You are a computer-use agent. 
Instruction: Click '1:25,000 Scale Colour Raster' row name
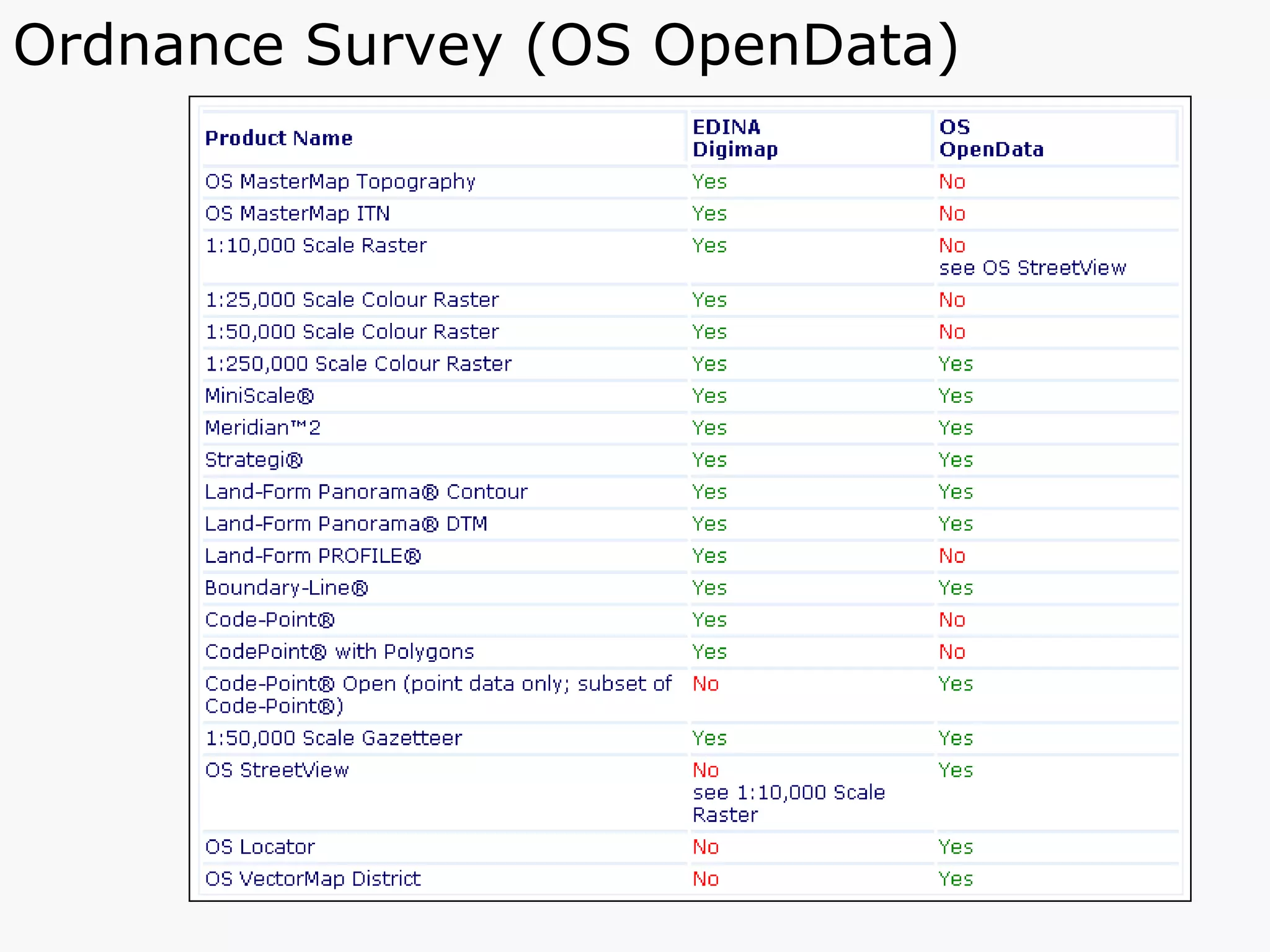pos(352,300)
